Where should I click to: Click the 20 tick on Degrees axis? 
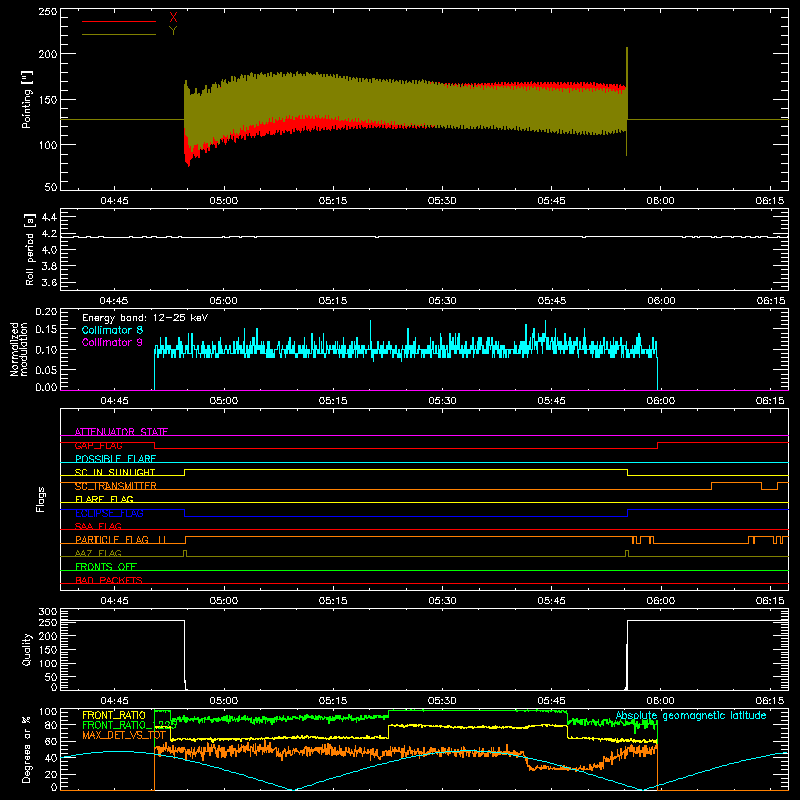point(51,774)
